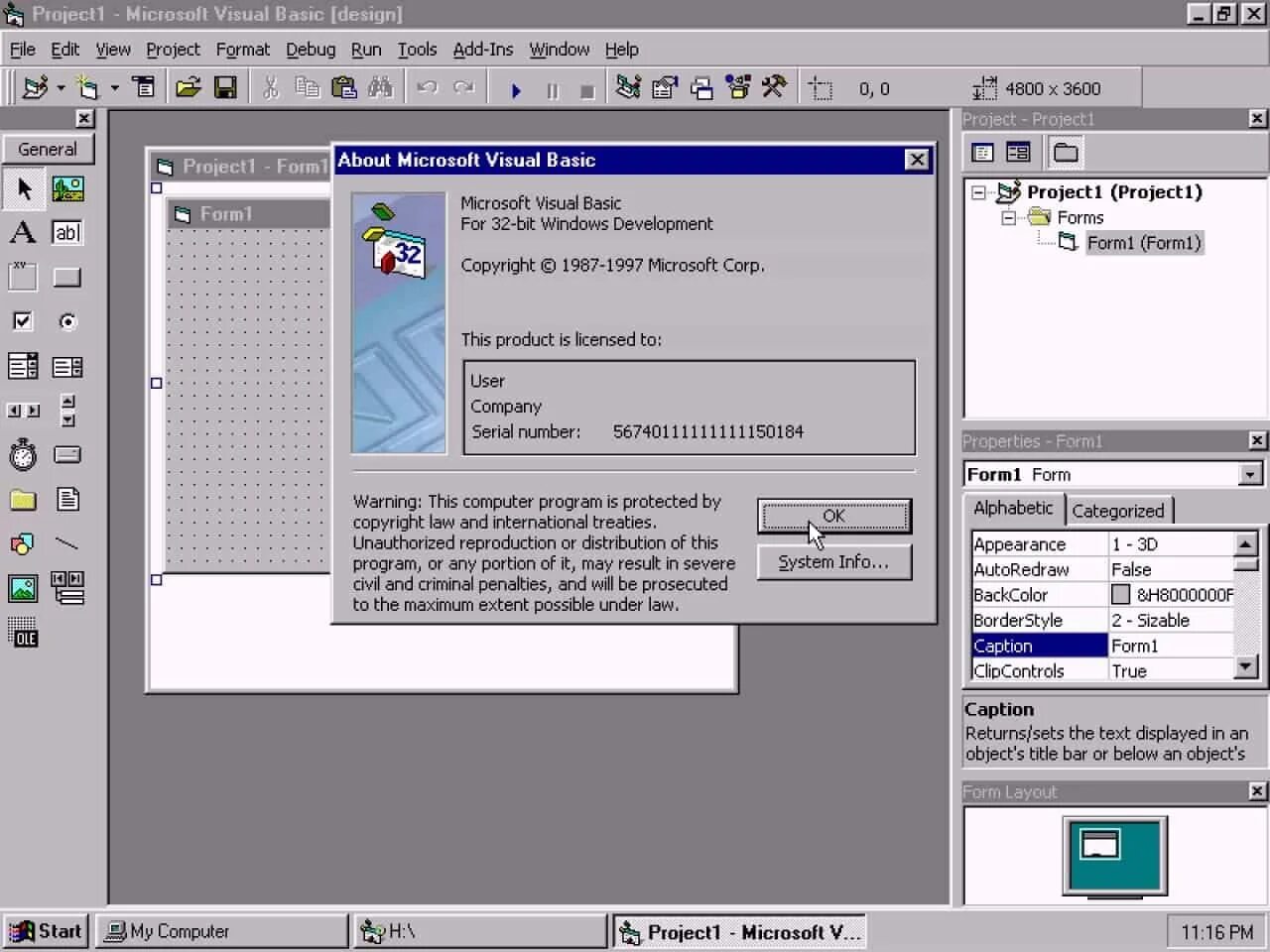Open the Project Explorer toolbar icon
This screenshot has width=1270, height=952.
coord(627,88)
